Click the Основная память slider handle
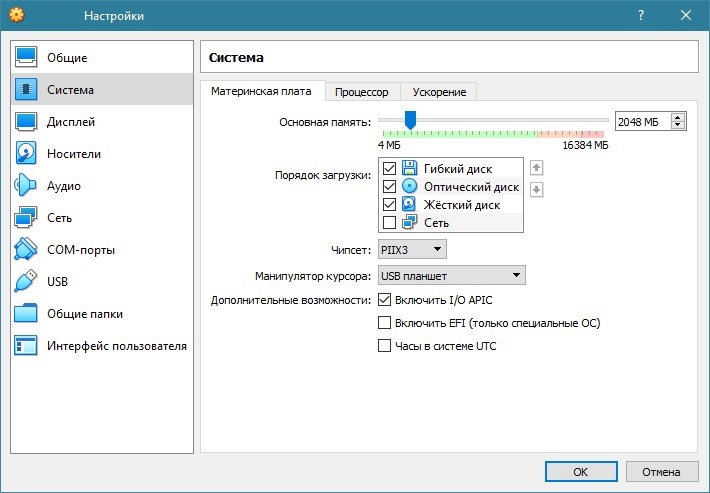Viewport: 710px width, 493px height. (410, 120)
